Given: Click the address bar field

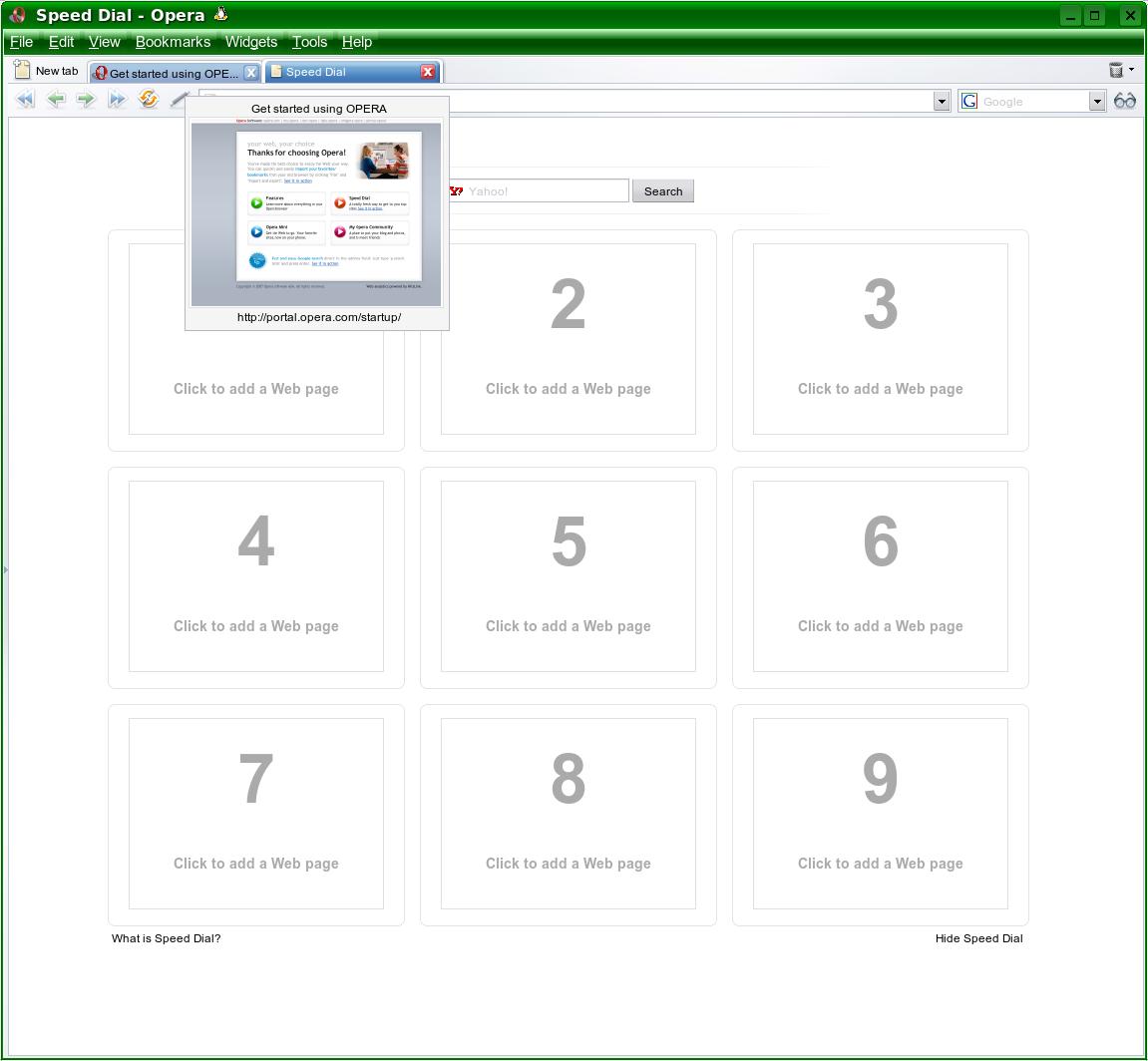Looking at the screenshot, I should 691,101.
